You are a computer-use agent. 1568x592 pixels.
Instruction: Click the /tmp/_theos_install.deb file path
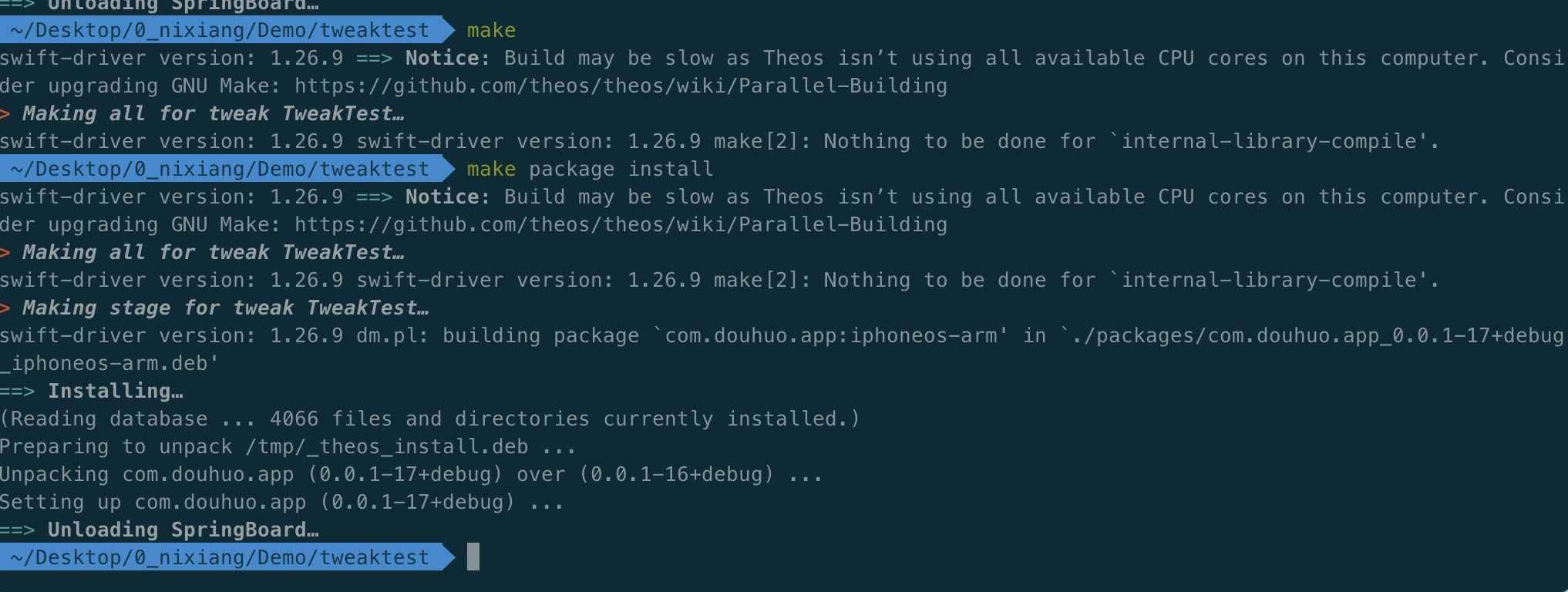(387, 446)
